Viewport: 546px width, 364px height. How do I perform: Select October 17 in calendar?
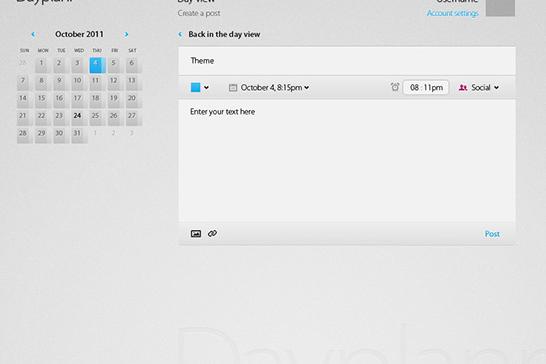click(79, 100)
